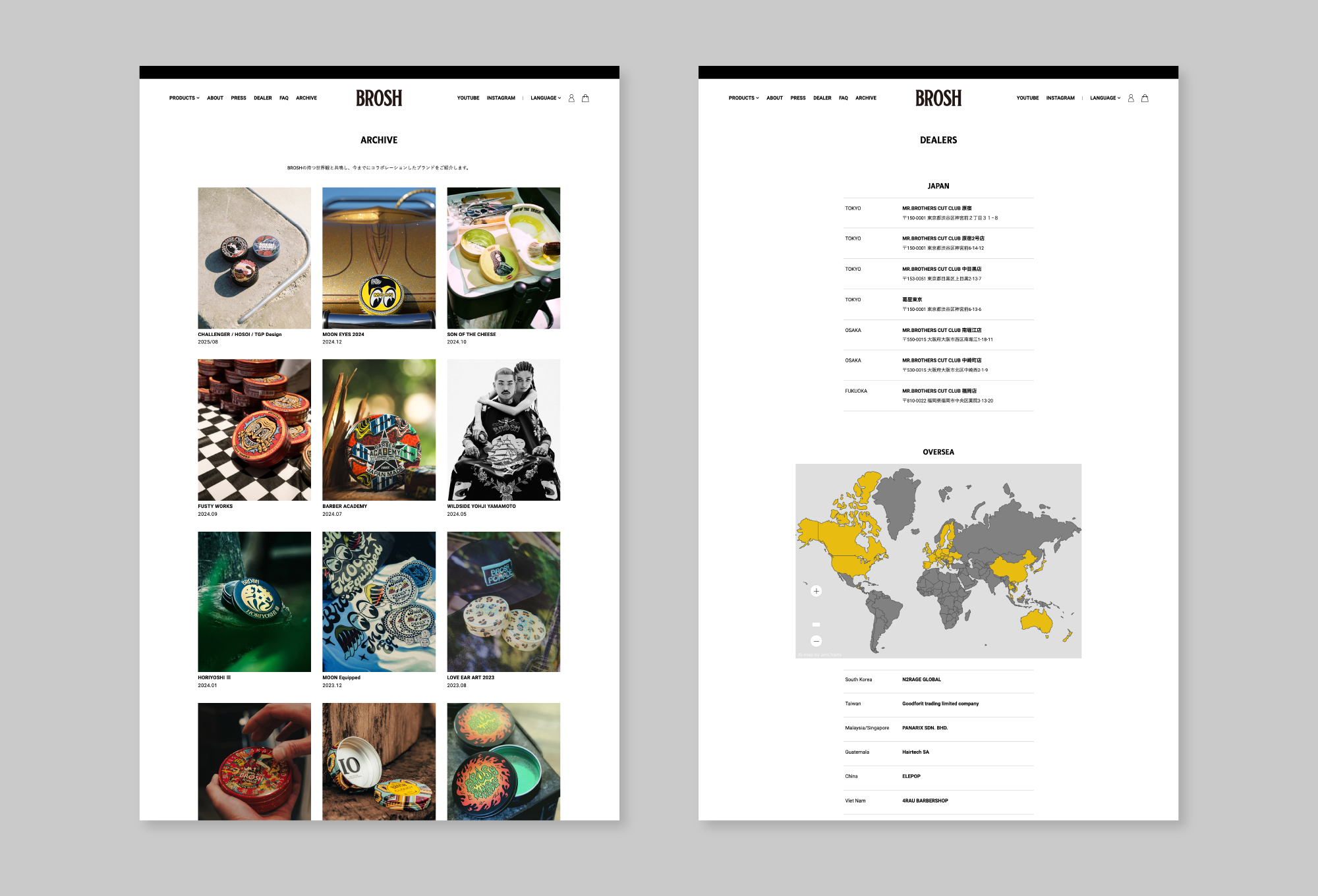Open the YOUTUBE link on the Dealers page
This screenshot has height=896, width=1318.
tap(1027, 98)
